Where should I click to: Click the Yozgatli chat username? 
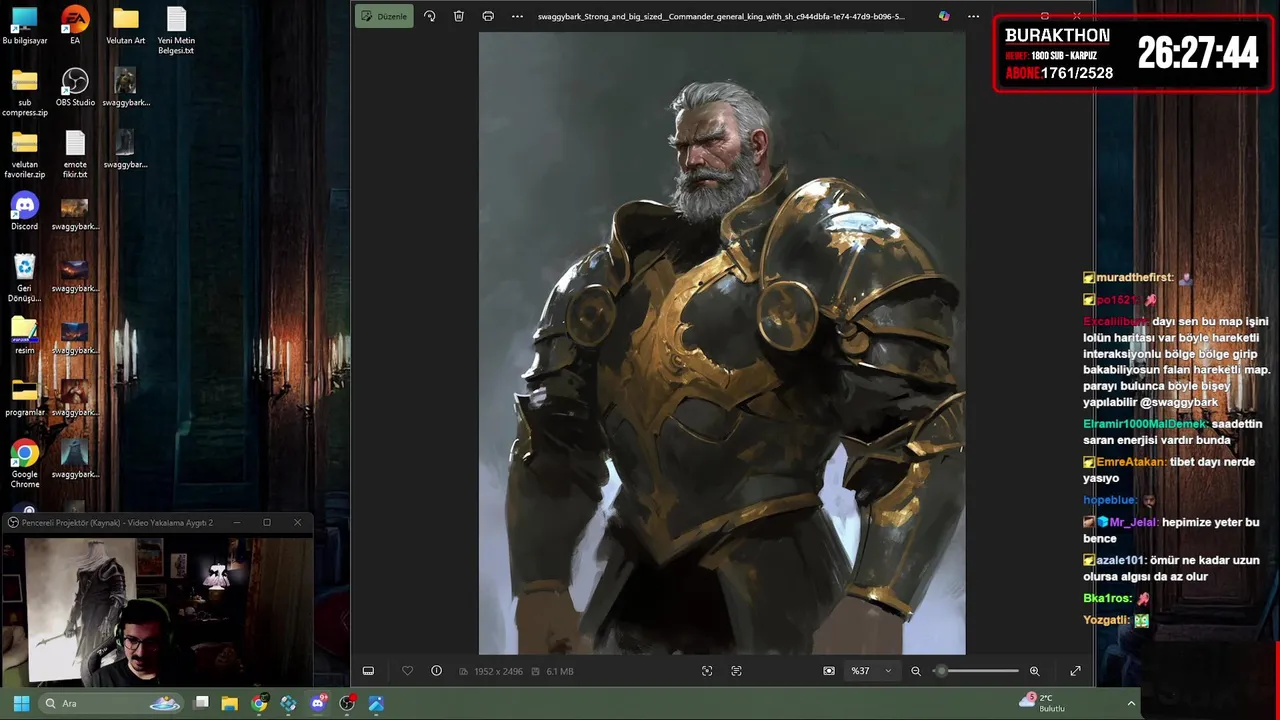[x=1106, y=620]
